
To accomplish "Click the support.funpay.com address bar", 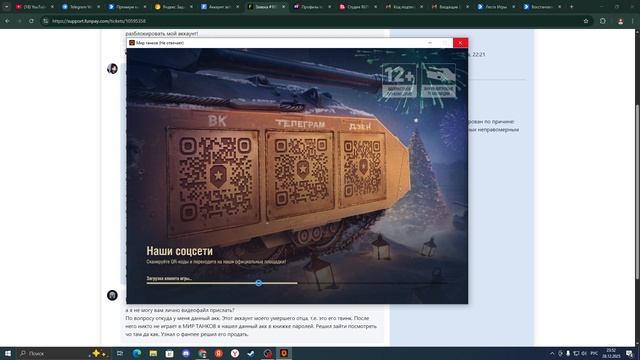I will [x=314, y=21].
